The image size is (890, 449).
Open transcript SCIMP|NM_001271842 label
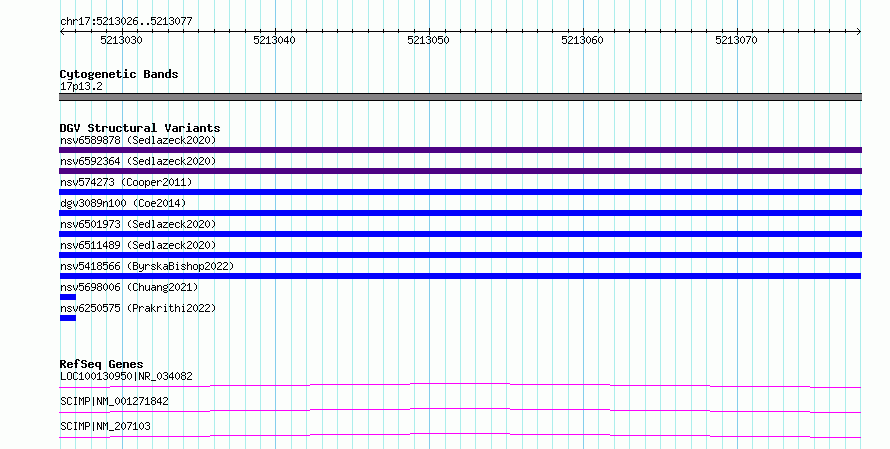[x=114, y=401]
